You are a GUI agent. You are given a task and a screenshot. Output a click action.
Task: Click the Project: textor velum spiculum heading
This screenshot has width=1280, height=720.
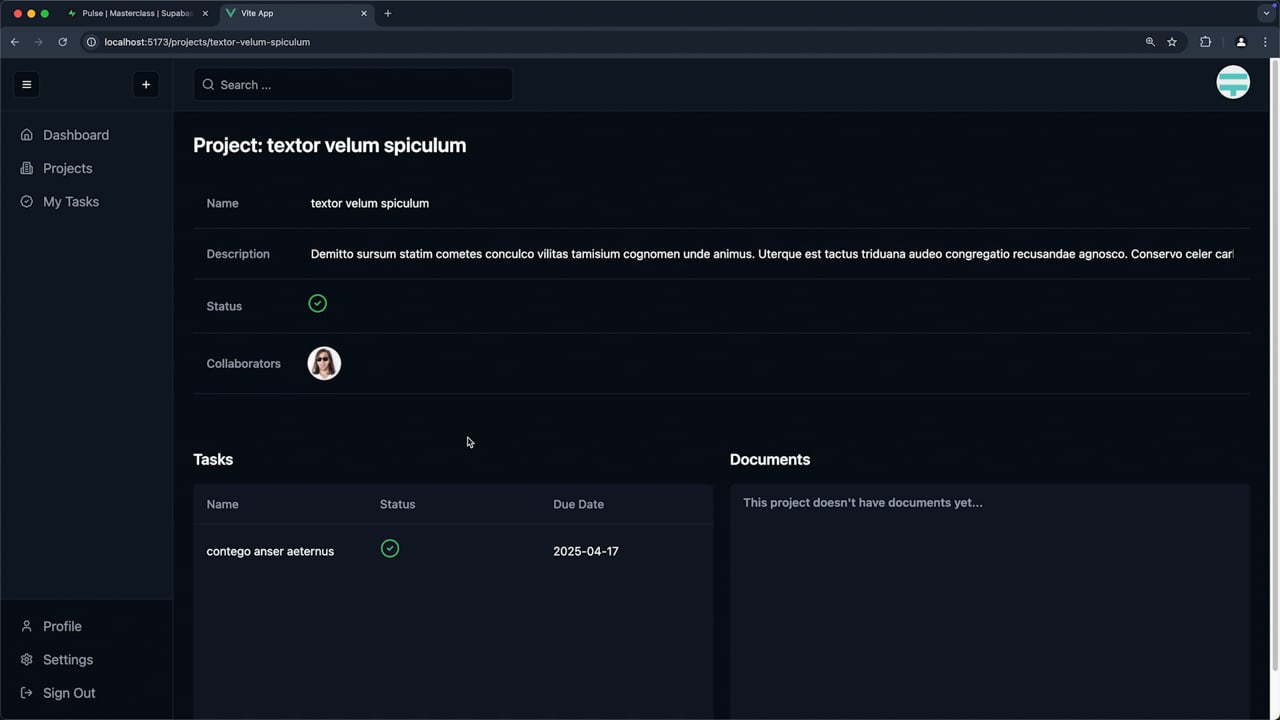[x=330, y=145]
